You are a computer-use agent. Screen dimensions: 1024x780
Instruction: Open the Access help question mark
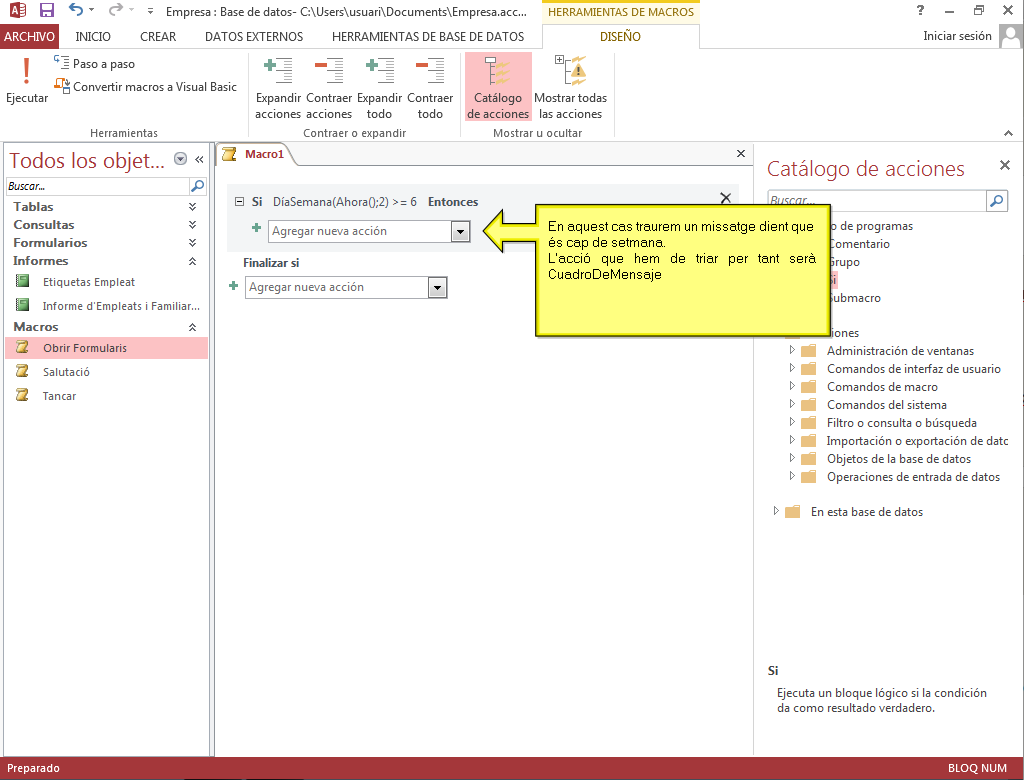click(920, 10)
